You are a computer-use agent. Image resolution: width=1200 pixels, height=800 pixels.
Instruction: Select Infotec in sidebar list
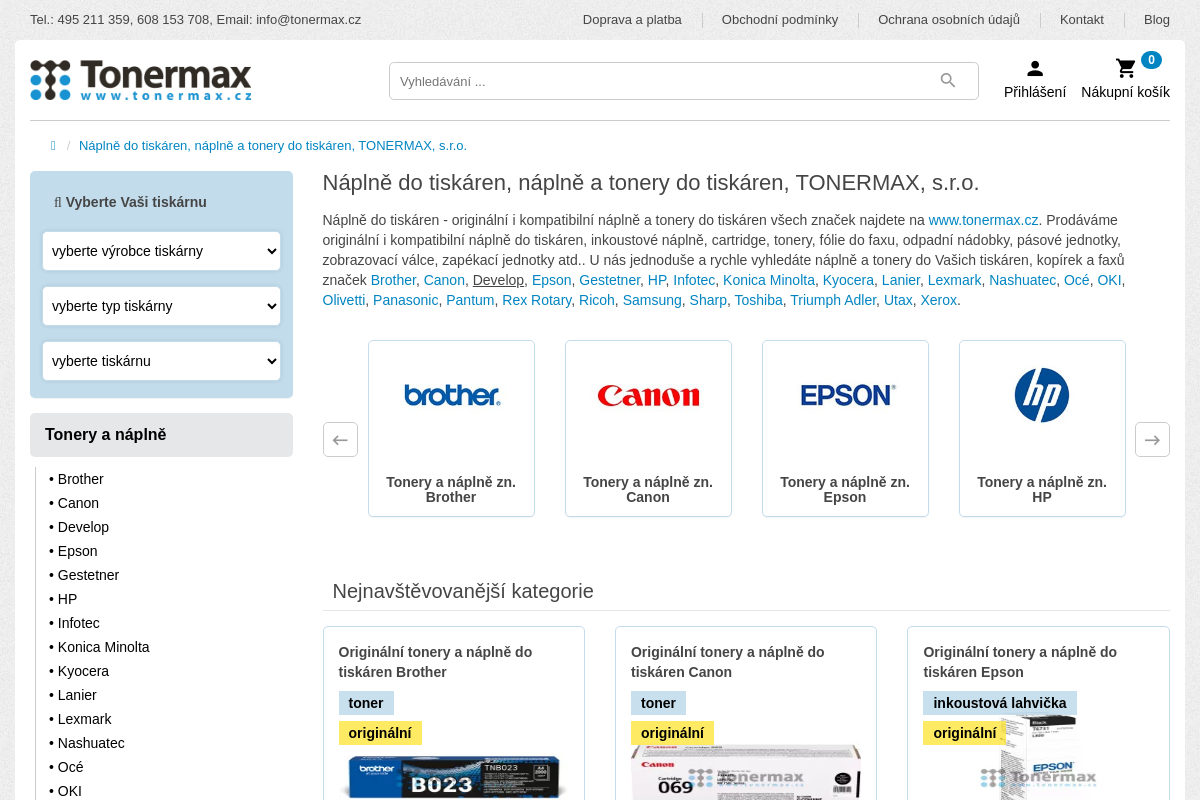pos(78,623)
